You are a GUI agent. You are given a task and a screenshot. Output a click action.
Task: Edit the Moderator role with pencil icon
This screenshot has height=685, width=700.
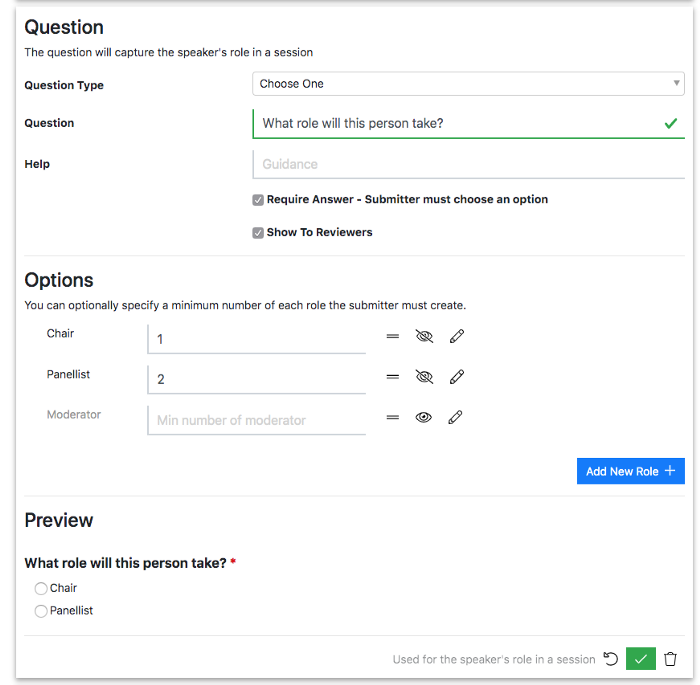(455, 418)
